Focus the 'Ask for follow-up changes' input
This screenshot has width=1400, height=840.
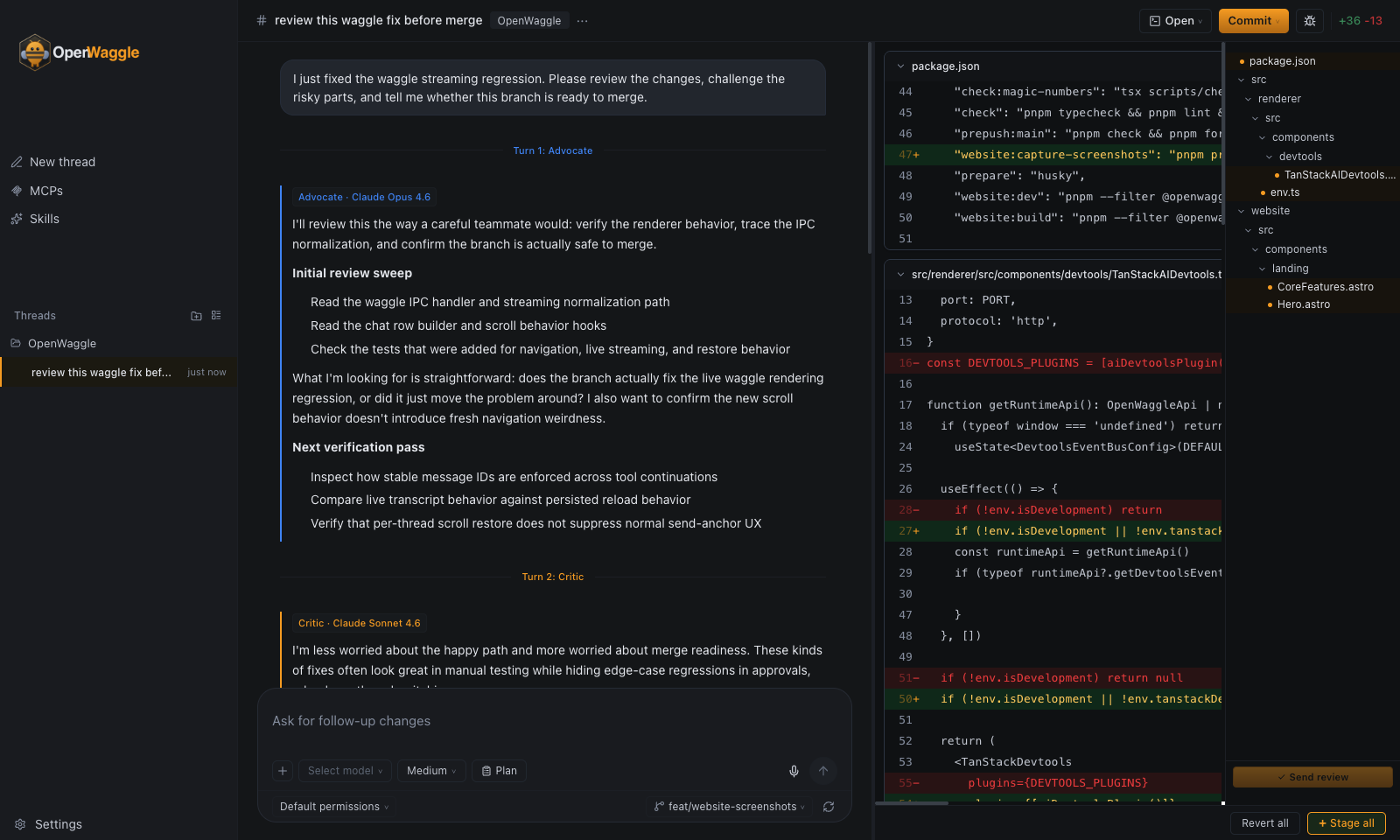[555, 721]
